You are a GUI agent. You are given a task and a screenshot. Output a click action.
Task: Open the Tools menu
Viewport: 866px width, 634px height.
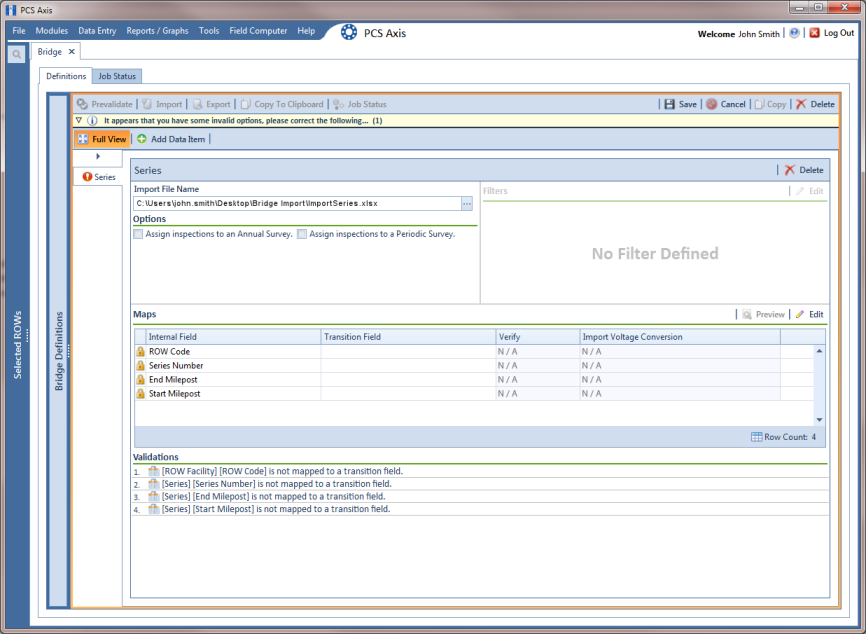[x=209, y=31]
